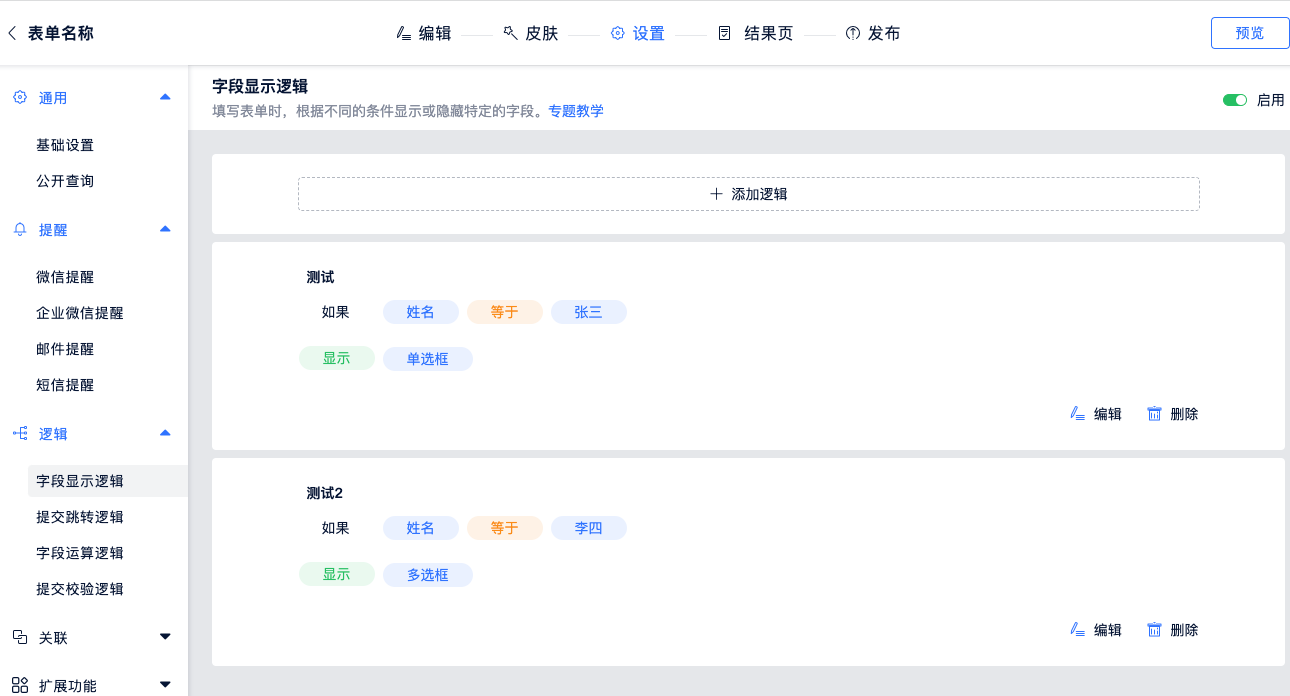Click the 预览 button
This screenshot has width=1290, height=696.
pos(1249,33)
